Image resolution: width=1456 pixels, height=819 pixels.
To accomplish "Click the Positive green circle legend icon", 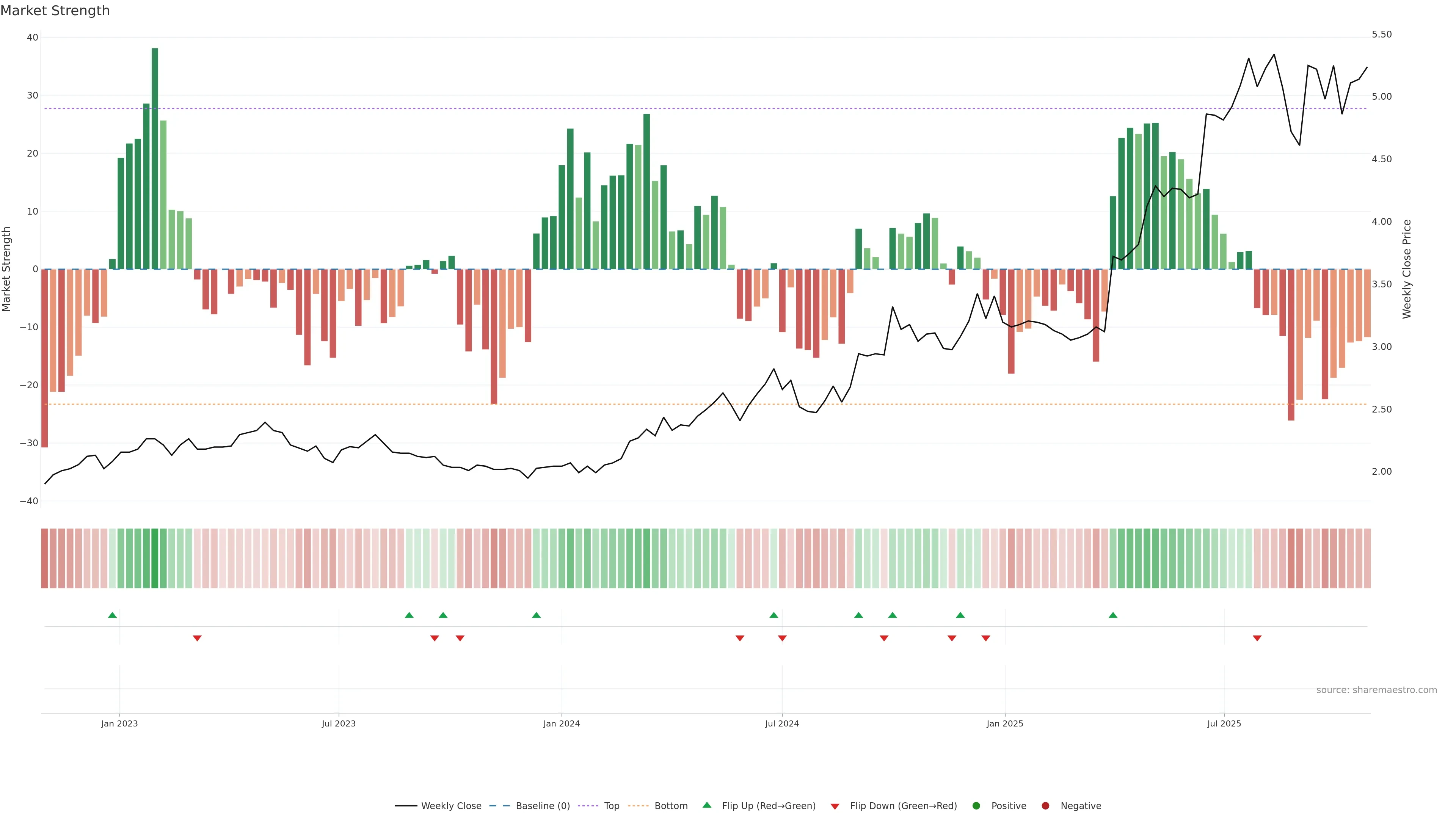I will 976,806.
